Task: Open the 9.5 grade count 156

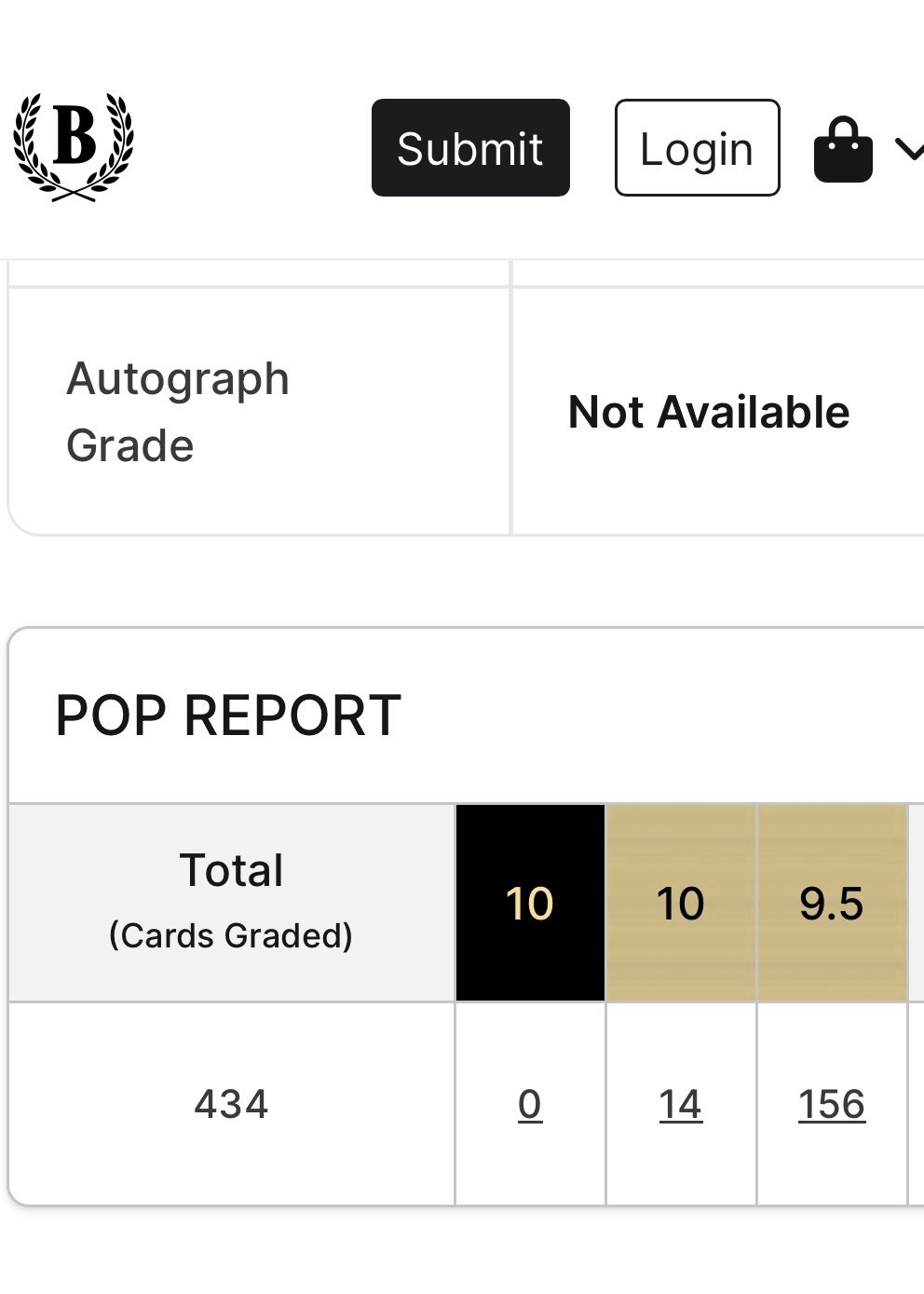Action: (x=832, y=1105)
